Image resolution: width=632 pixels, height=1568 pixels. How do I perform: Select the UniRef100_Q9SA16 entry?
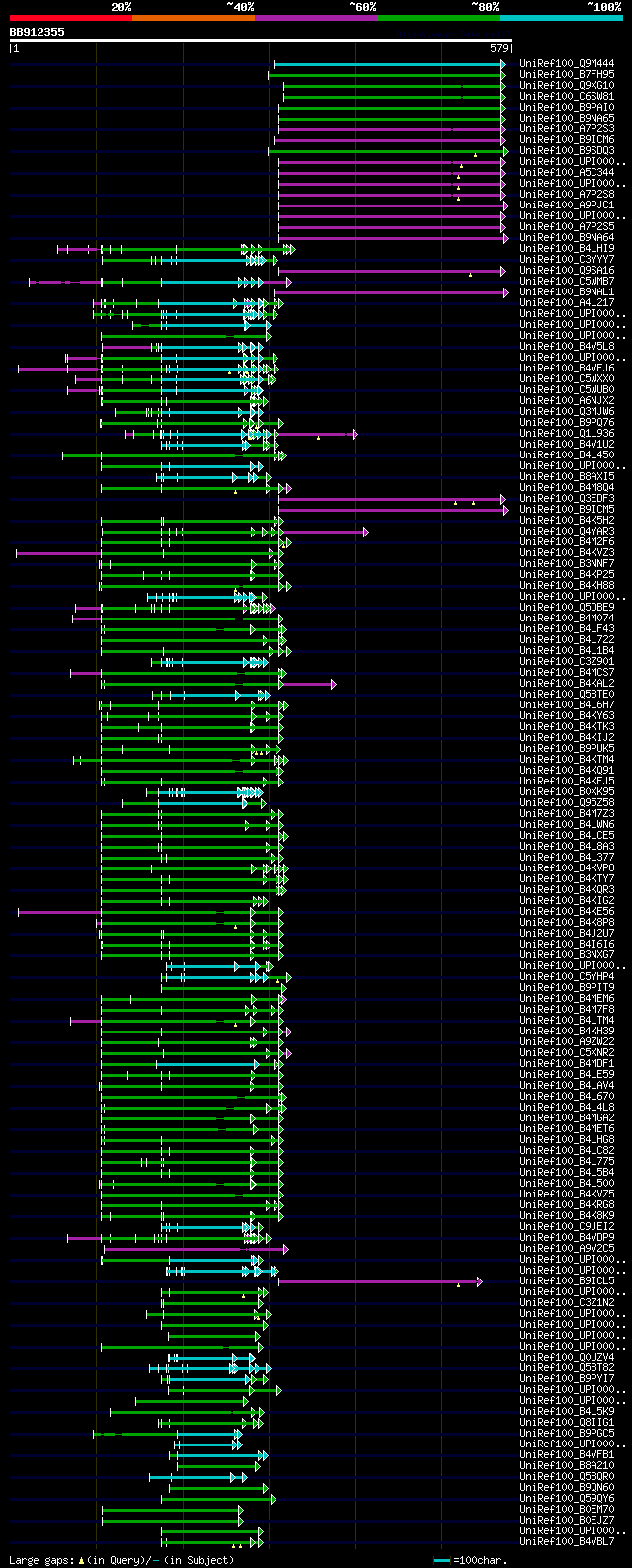coord(568,271)
